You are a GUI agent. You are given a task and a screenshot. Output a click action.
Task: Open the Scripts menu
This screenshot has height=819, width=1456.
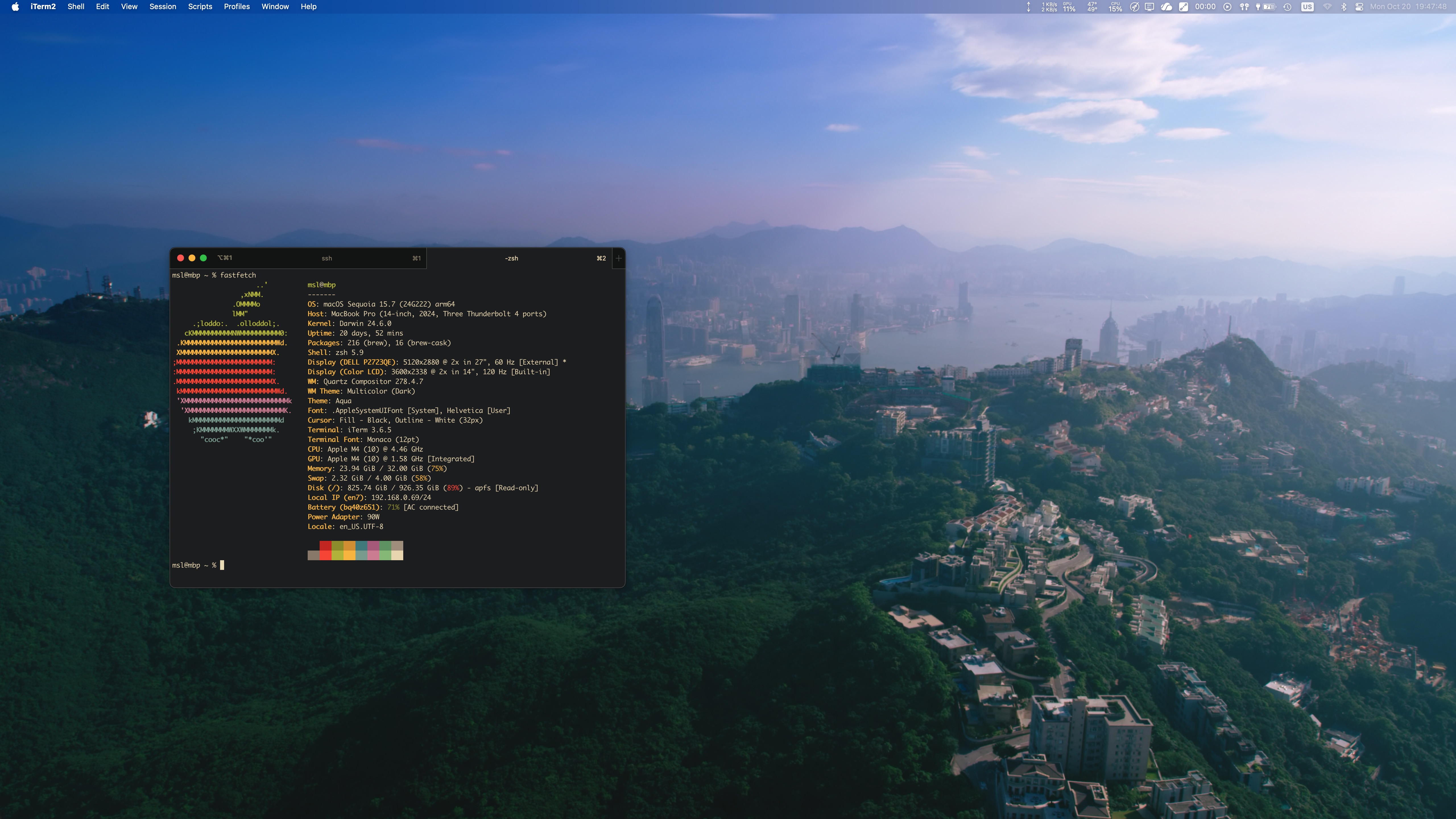coord(200,7)
